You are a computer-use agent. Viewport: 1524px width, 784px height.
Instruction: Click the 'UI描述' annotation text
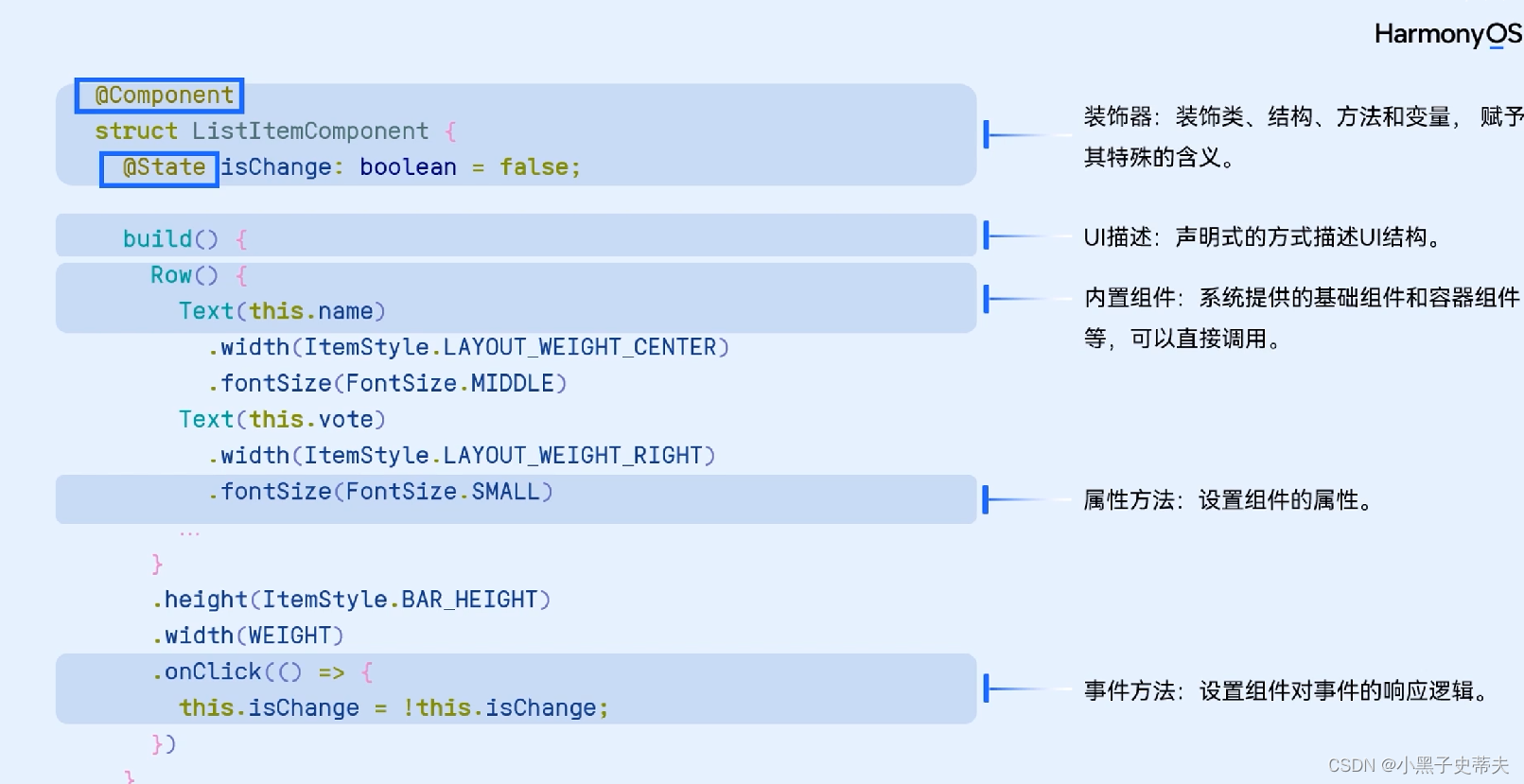(x=1266, y=236)
